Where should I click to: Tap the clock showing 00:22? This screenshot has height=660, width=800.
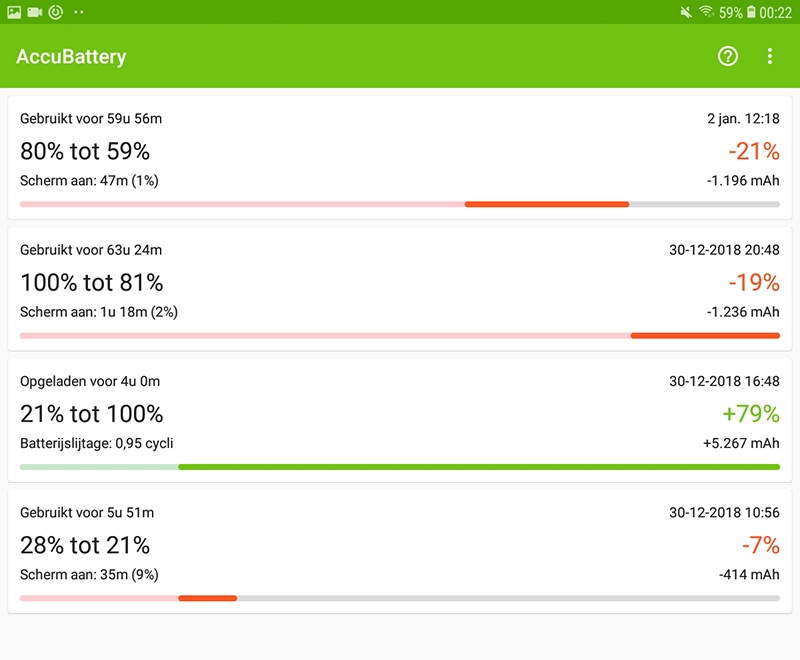click(776, 12)
